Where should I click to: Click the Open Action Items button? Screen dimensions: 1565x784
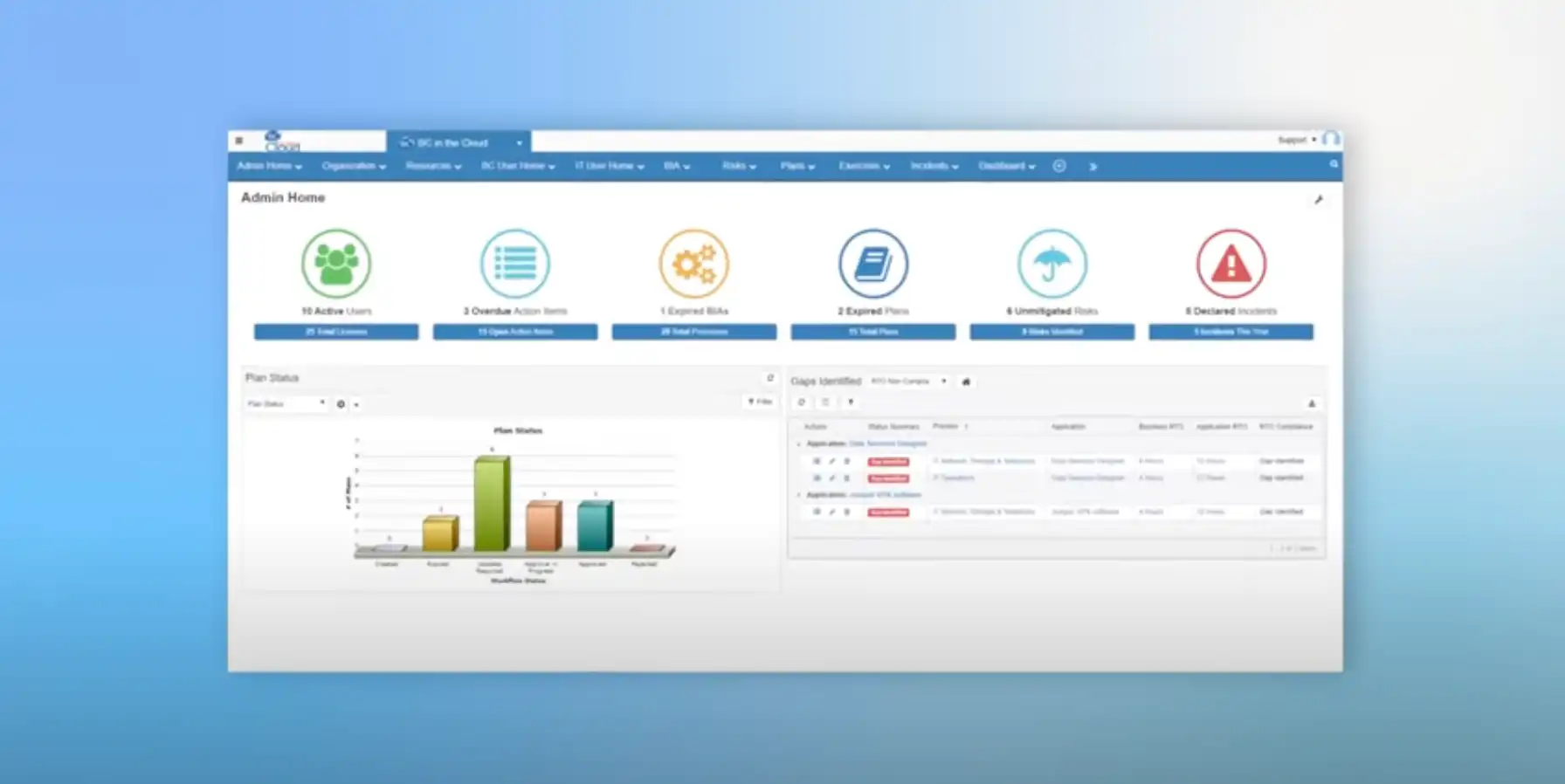pos(515,332)
